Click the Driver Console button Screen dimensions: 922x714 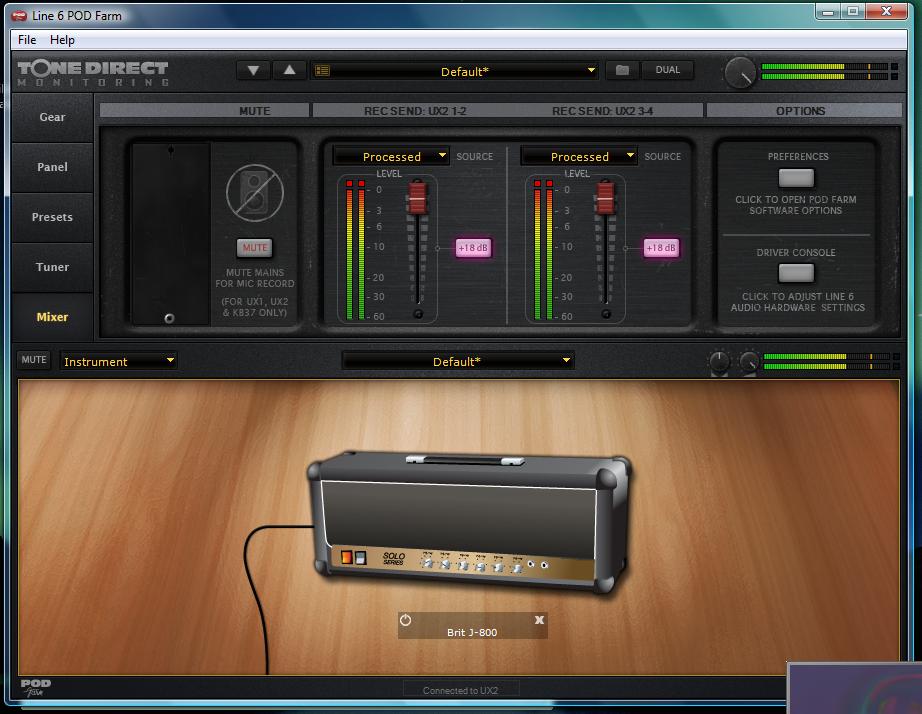796,272
